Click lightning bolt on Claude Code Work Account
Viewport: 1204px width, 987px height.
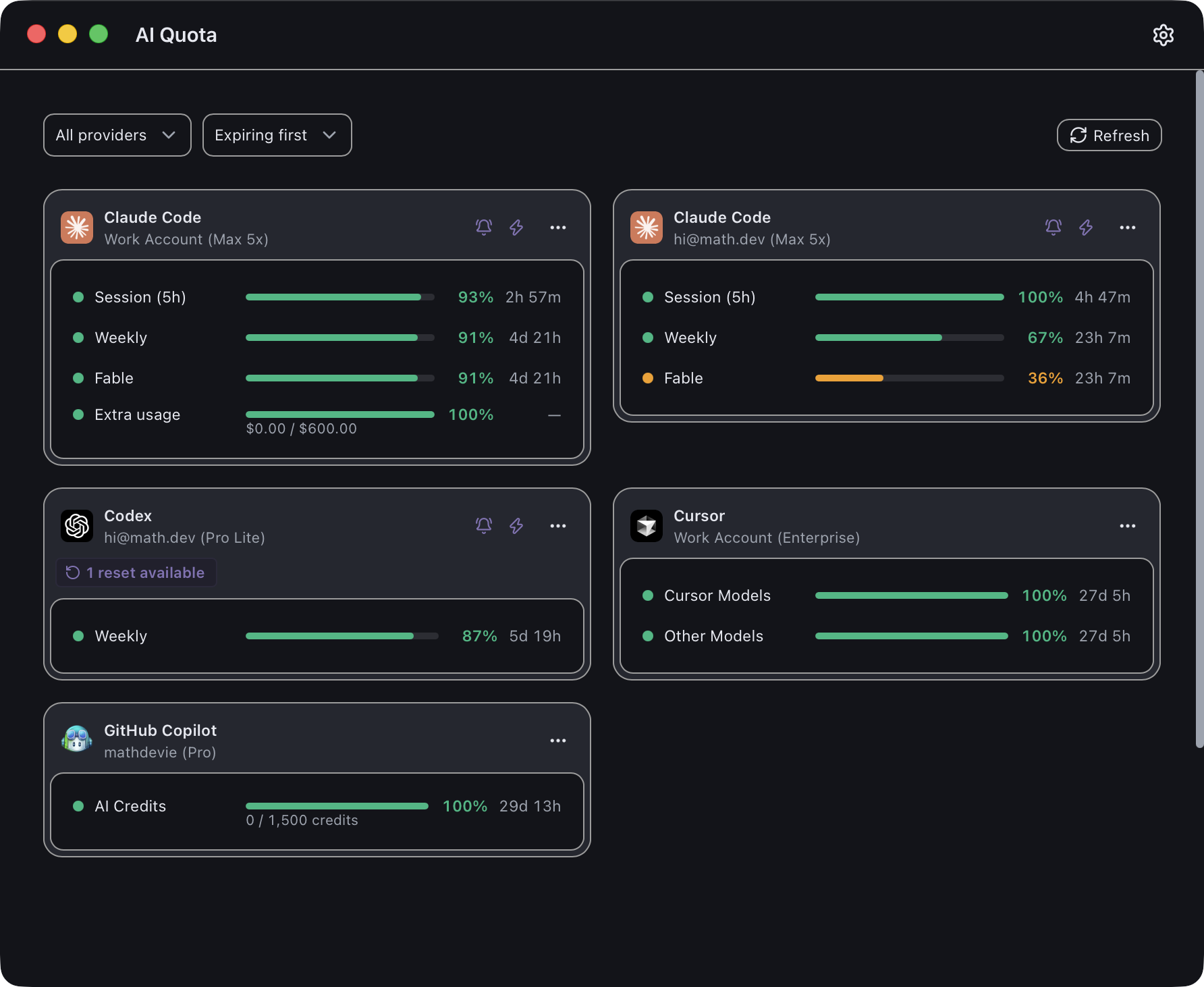[516, 228]
